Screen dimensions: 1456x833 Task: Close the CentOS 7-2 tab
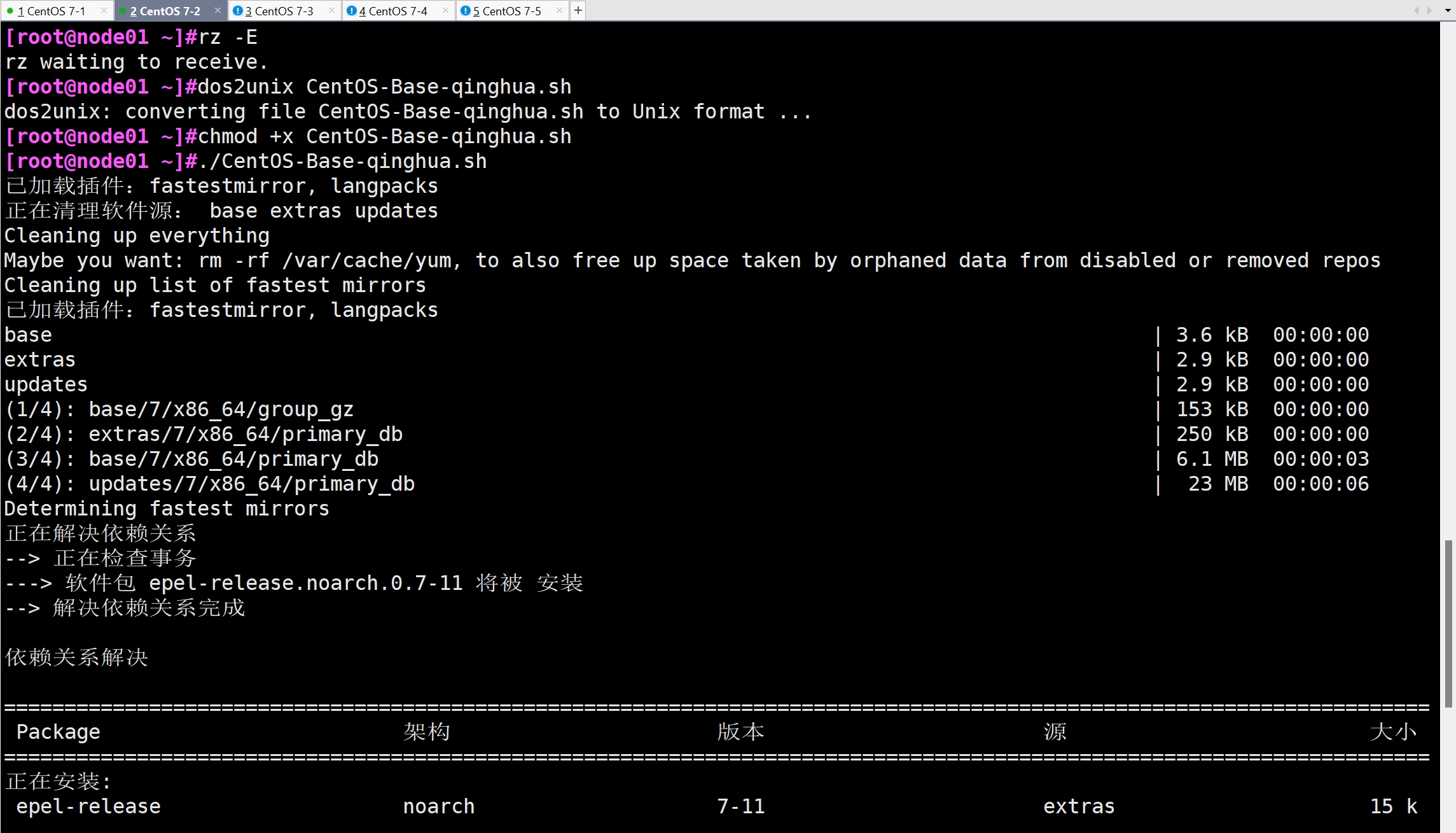click(218, 10)
